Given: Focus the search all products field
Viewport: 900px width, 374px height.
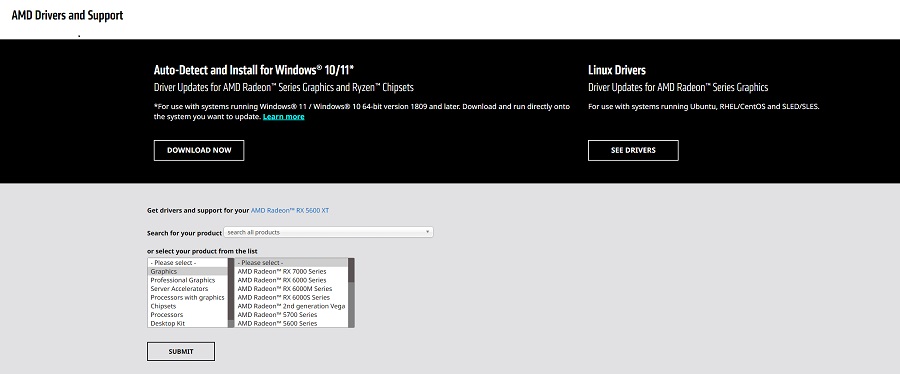Looking at the screenshot, I should tap(328, 232).
